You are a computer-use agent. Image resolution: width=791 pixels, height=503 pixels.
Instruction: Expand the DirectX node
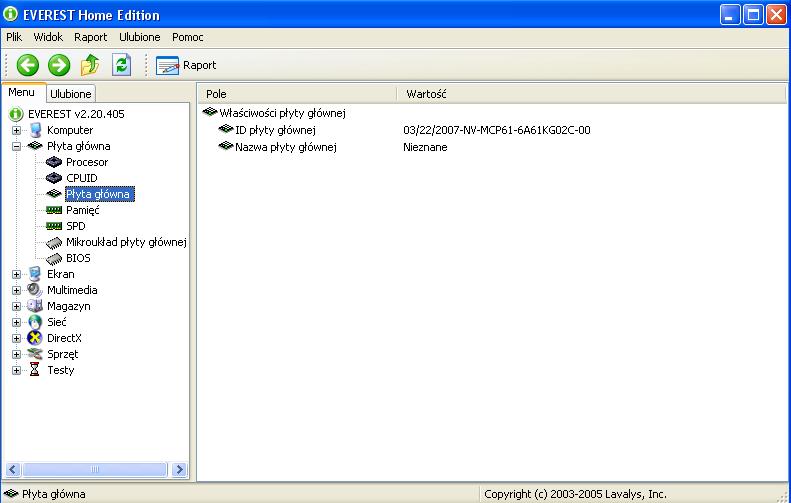coord(17,339)
